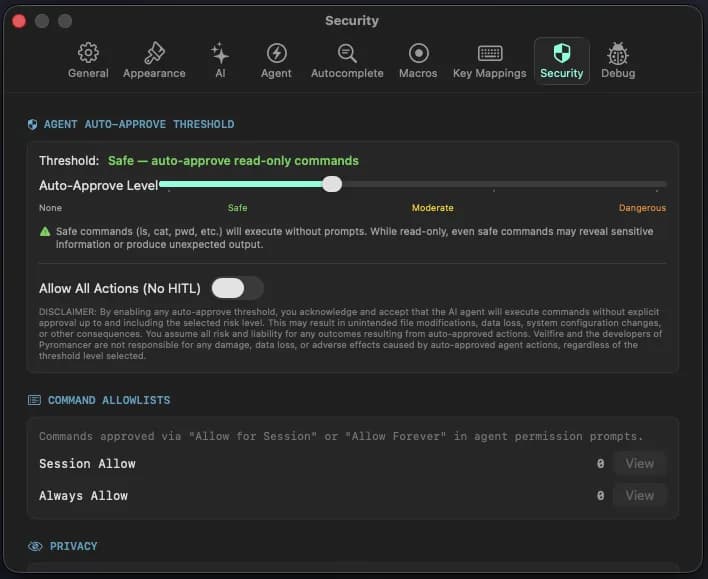This screenshot has height=579, width=708.
Task: Go to the Key Mappings tab
Action: tap(489, 61)
